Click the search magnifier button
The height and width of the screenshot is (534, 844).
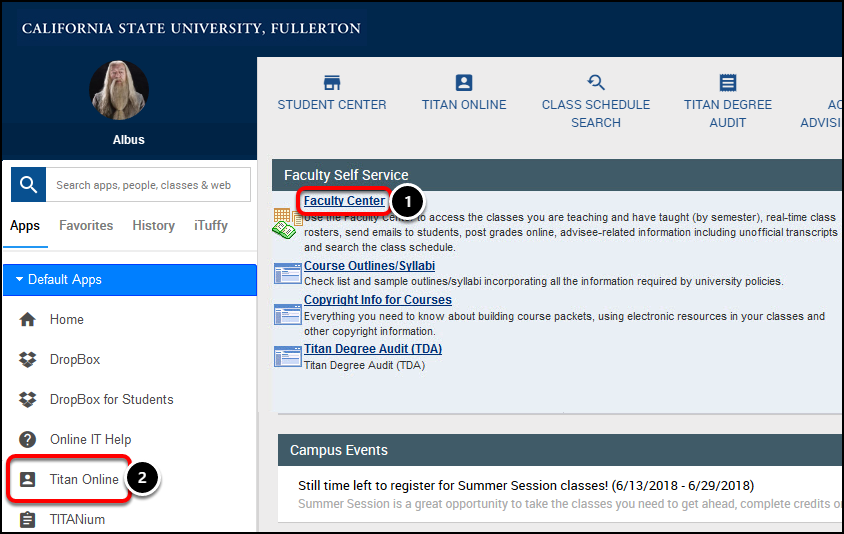coord(28,185)
